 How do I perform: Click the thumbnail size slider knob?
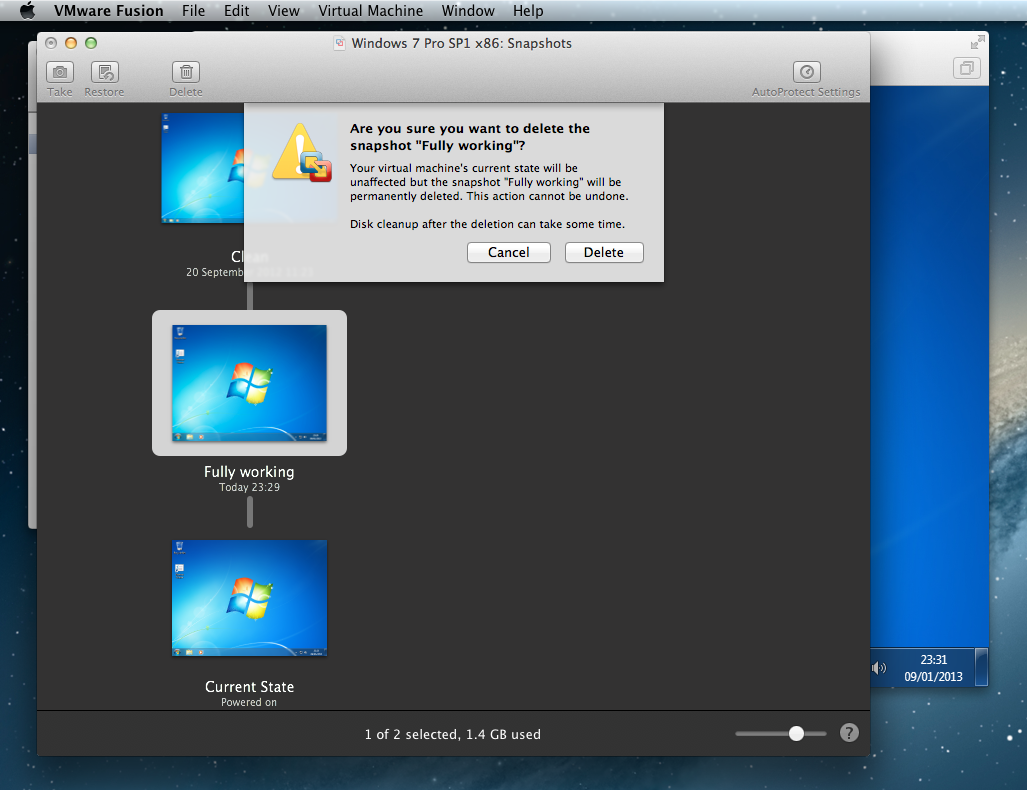(796, 733)
